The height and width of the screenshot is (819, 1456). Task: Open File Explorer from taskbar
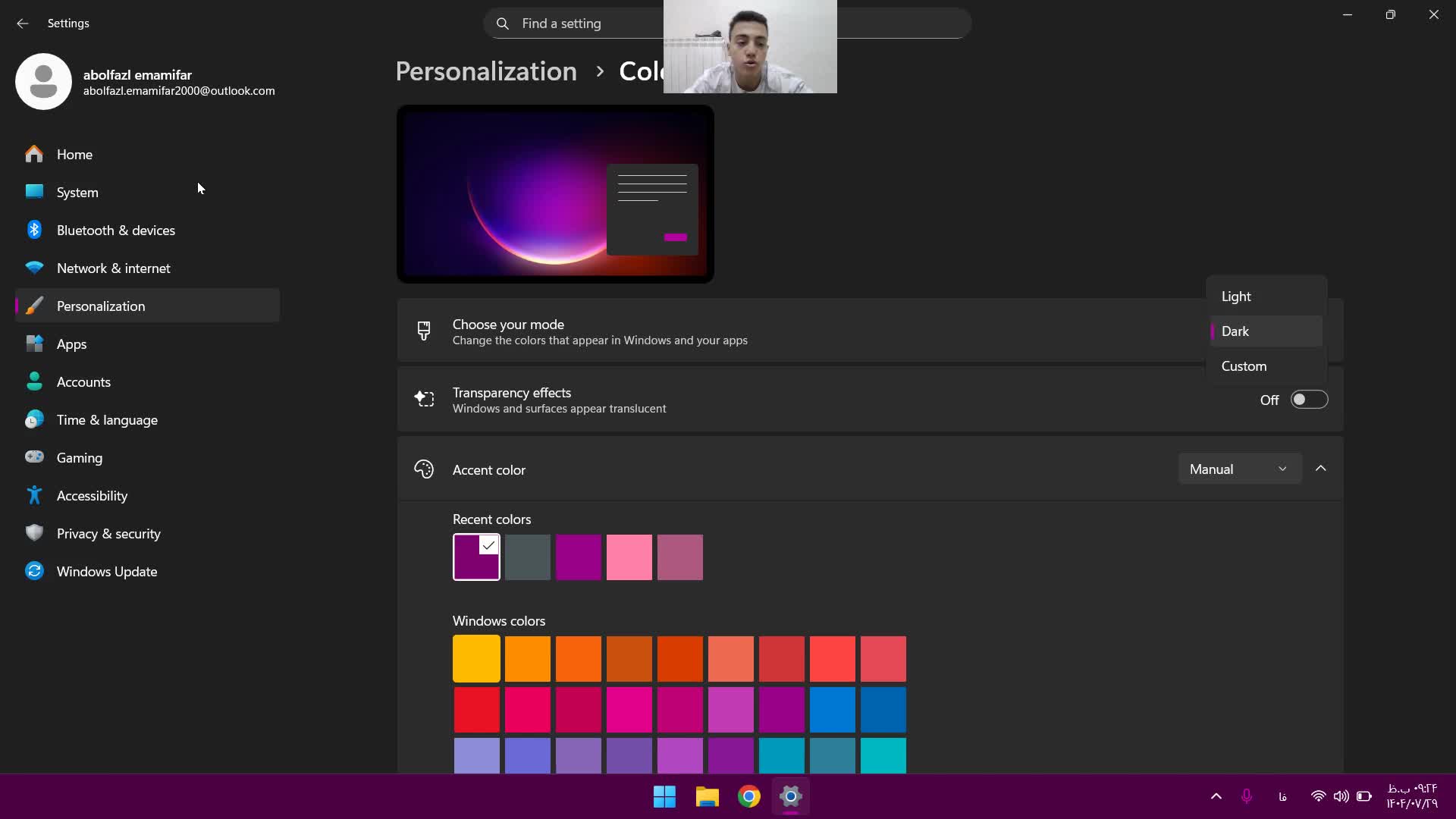[707, 796]
